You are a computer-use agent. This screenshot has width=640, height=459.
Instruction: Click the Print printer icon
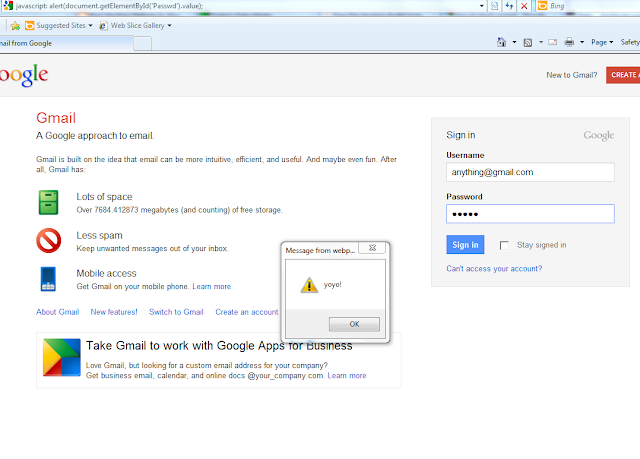pos(569,42)
